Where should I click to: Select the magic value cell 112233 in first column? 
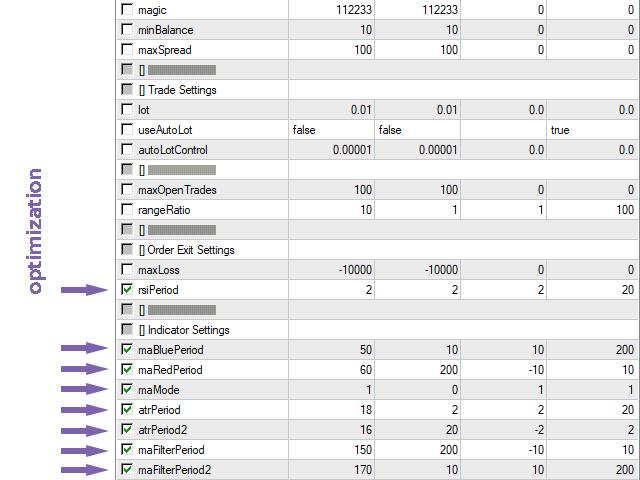(x=331, y=9)
